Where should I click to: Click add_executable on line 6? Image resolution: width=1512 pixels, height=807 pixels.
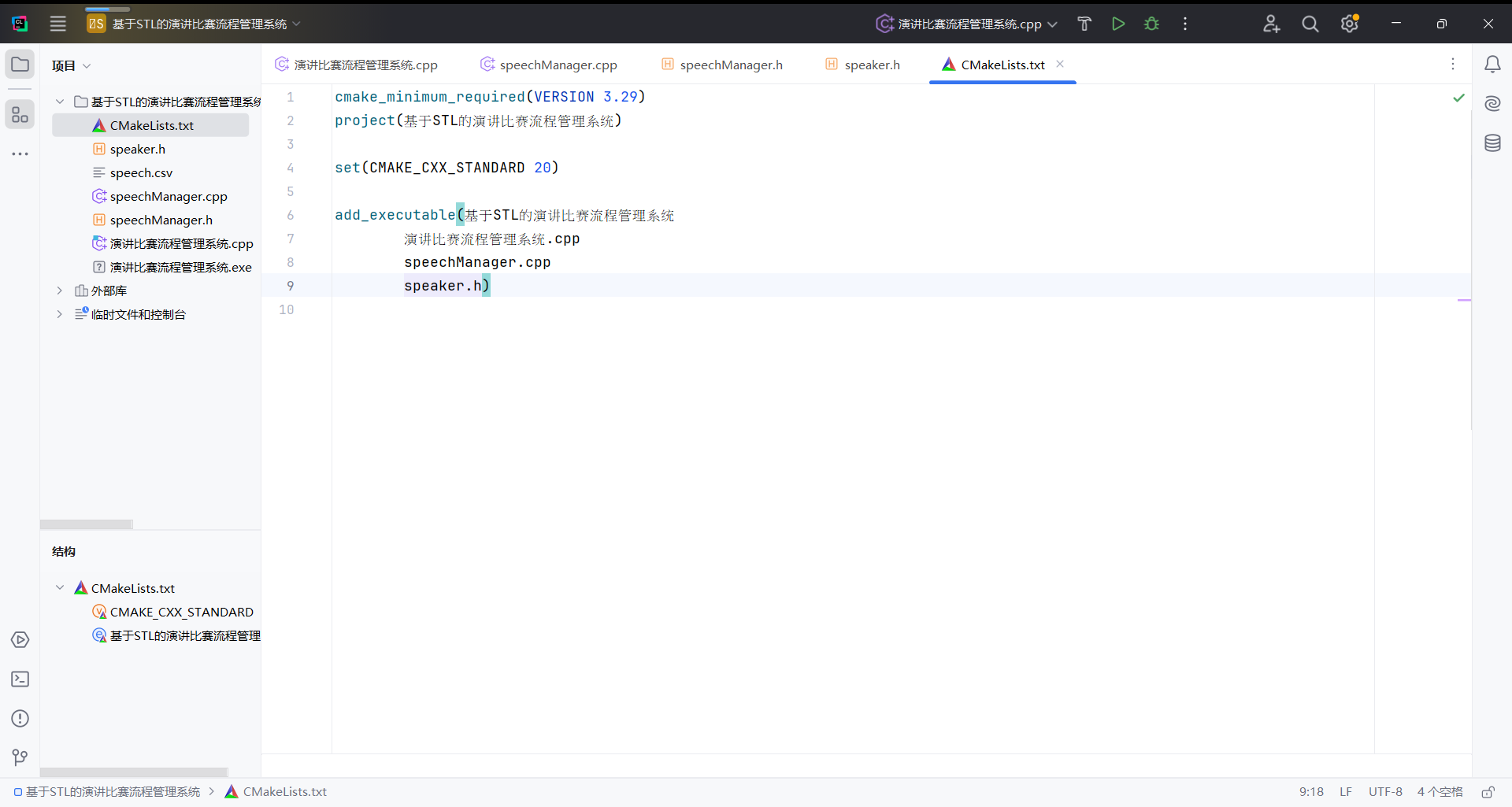tap(395, 215)
